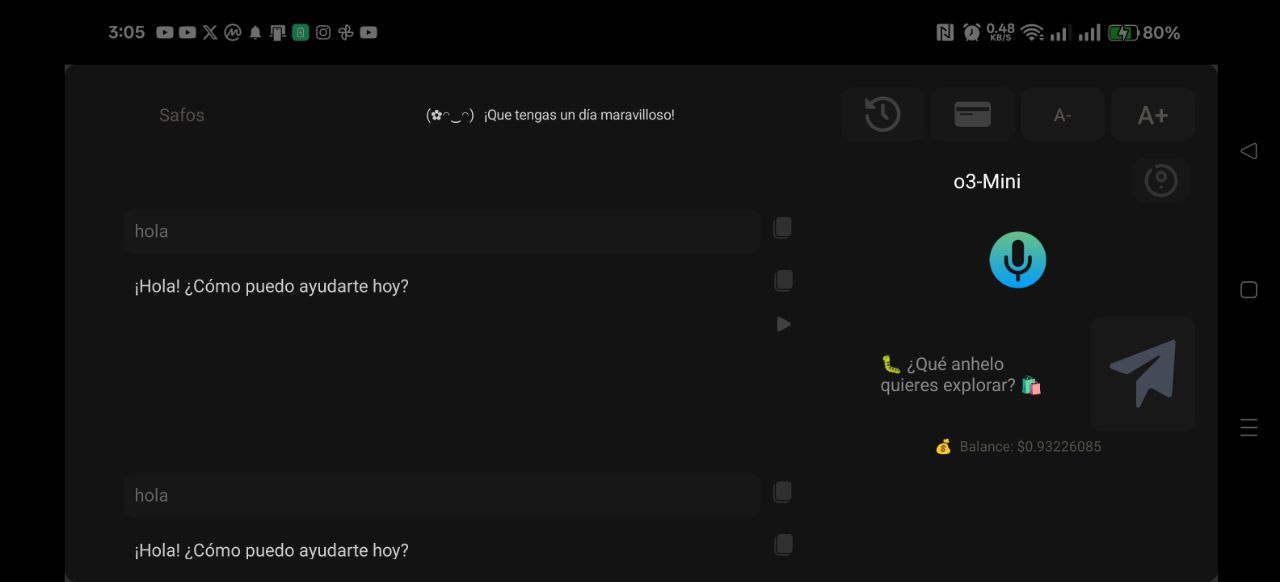The height and width of the screenshot is (582, 1280).
Task: Increase font size with A+ button
Action: click(x=1152, y=114)
